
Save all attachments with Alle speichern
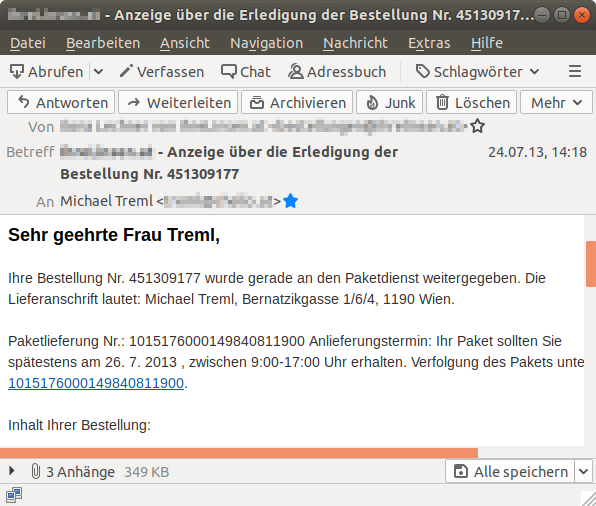pyautogui.click(x=510, y=471)
